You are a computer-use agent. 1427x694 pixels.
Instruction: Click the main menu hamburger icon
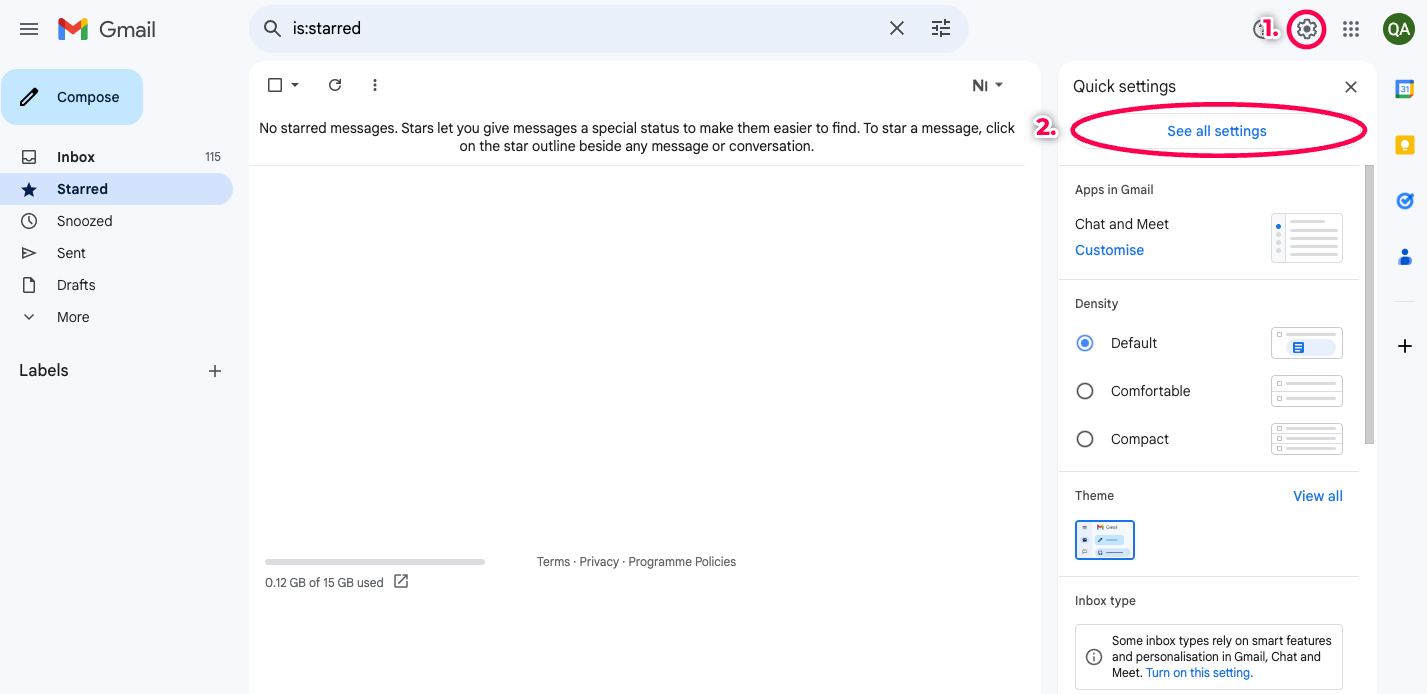coord(29,29)
